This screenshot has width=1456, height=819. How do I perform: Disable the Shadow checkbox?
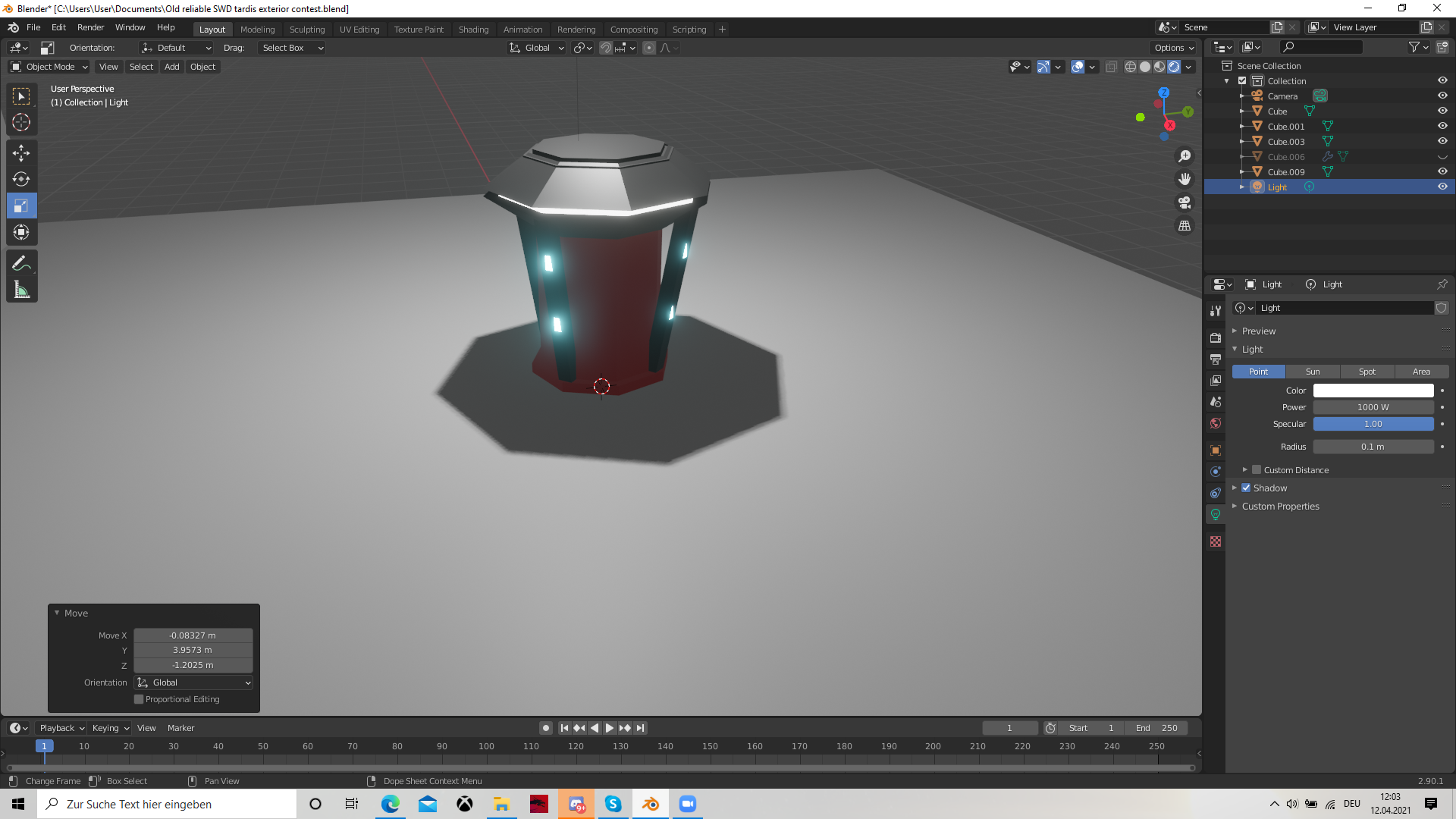coord(1246,488)
